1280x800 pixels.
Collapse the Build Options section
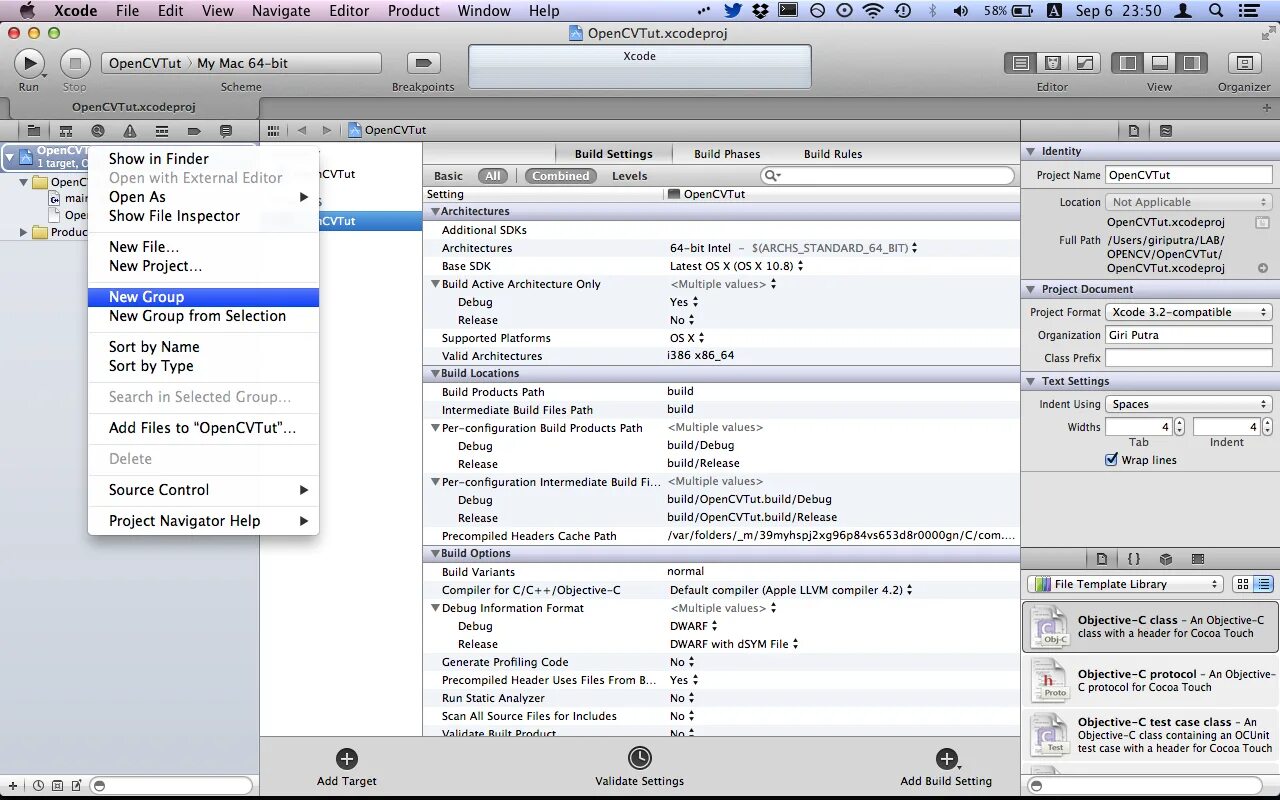coord(435,554)
